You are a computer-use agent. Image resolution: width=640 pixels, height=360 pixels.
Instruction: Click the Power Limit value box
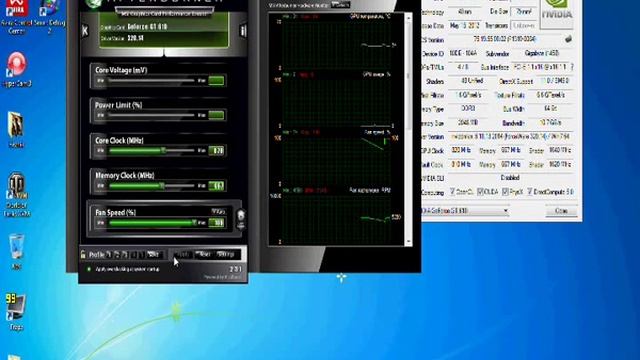[216, 116]
